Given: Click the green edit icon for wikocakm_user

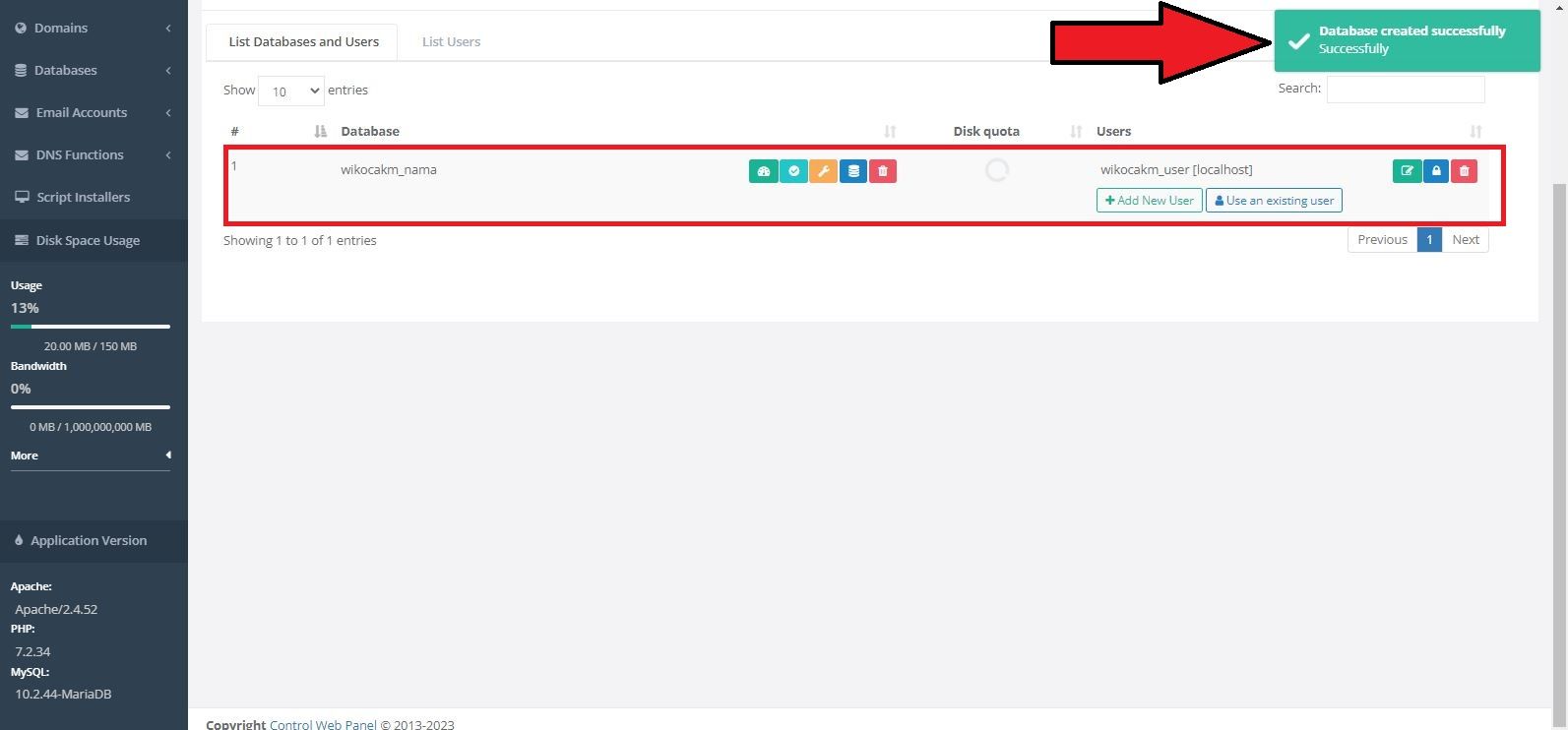Looking at the screenshot, I should 1407,171.
